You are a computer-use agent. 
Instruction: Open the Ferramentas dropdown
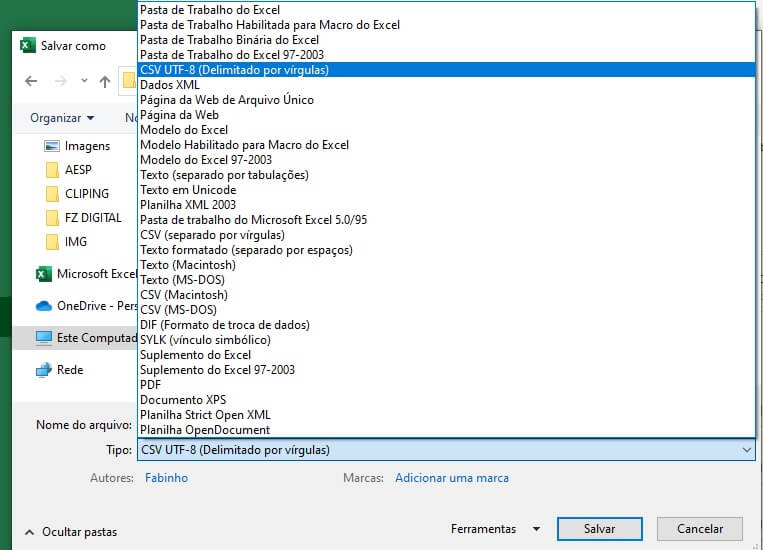point(495,529)
